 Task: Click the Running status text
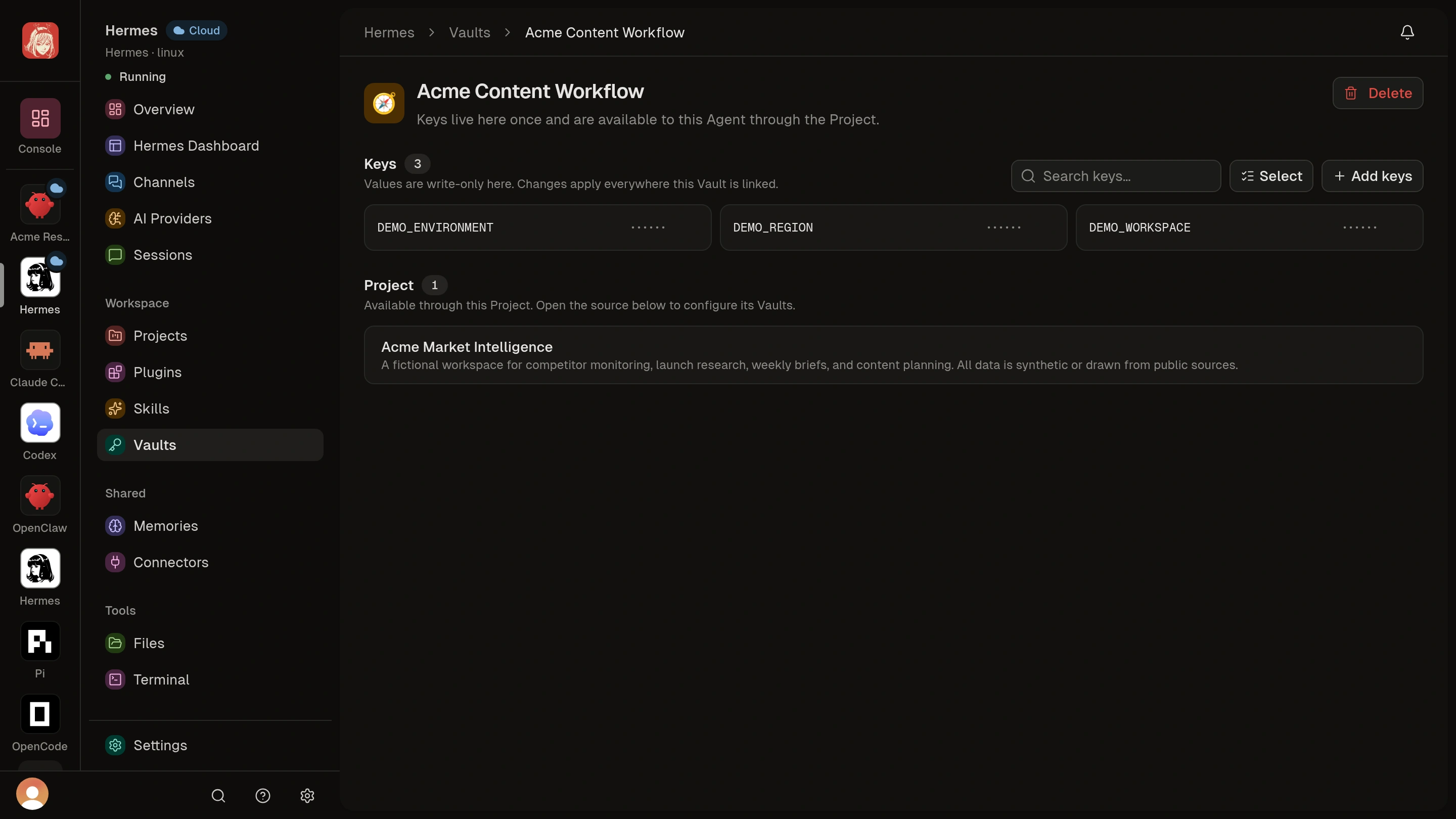tap(143, 77)
